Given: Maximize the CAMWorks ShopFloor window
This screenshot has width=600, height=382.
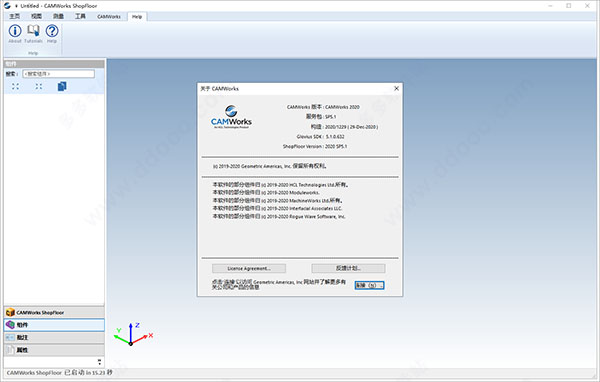Looking at the screenshot, I should (569, 6).
